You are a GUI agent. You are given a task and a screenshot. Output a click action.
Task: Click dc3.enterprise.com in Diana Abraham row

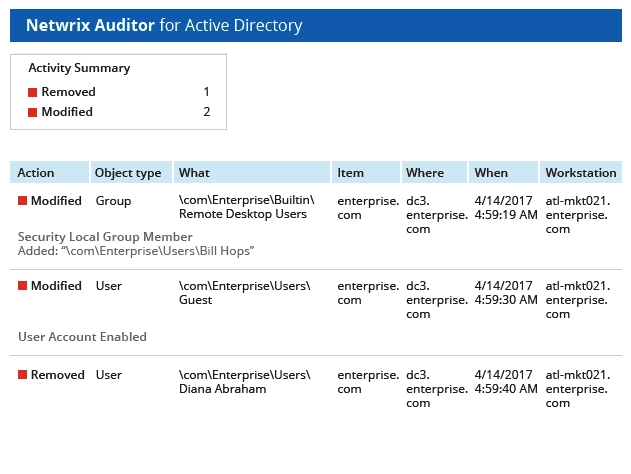point(437,389)
